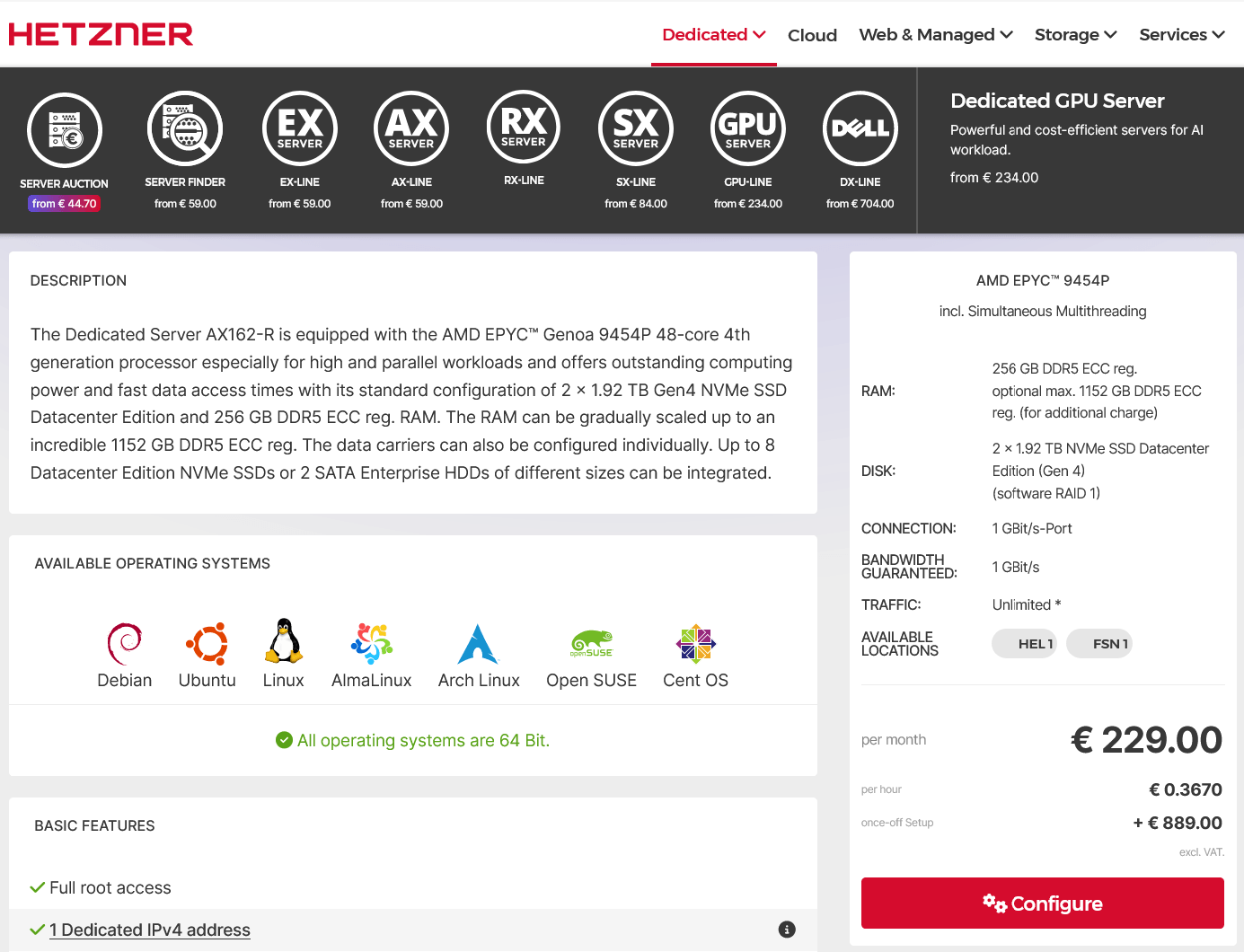
Task: Click the info icon for IPv4 address
Action: pos(787,930)
